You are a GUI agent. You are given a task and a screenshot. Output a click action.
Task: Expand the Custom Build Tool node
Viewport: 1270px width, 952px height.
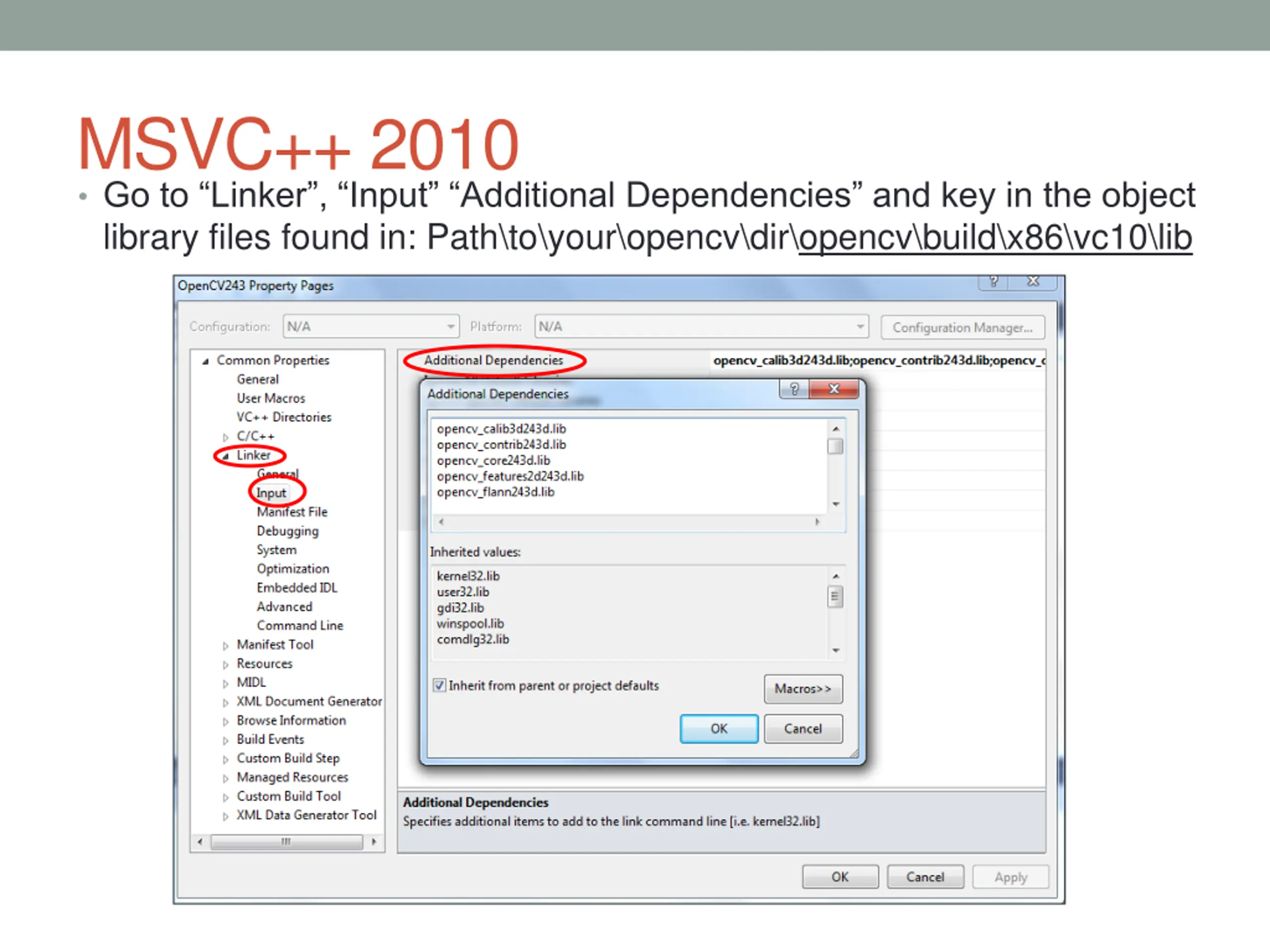coord(226,797)
